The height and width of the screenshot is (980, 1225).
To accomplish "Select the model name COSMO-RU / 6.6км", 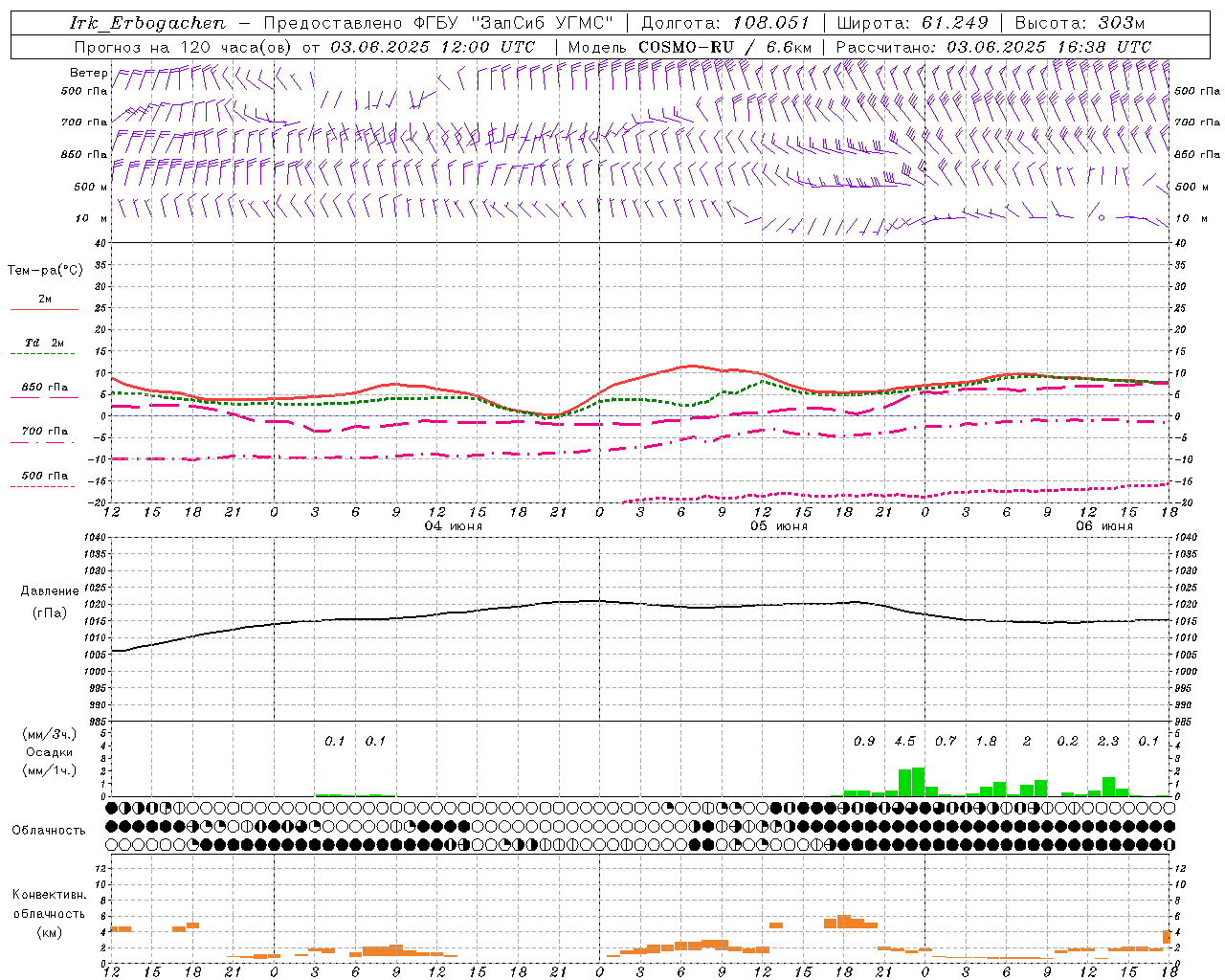I will click(724, 47).
